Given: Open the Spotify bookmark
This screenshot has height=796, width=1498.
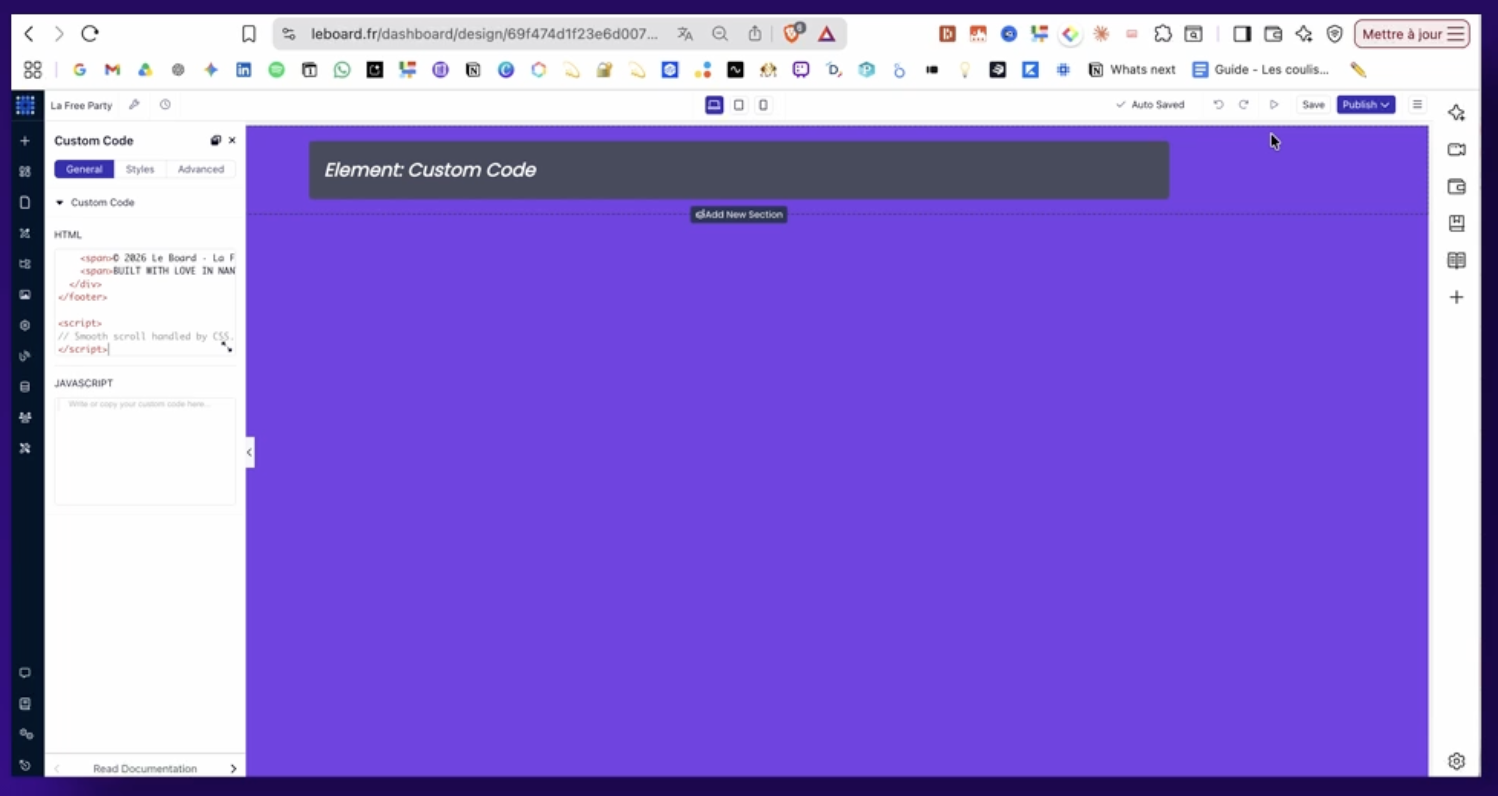Looking at the screenshot, I should (277, 70).
